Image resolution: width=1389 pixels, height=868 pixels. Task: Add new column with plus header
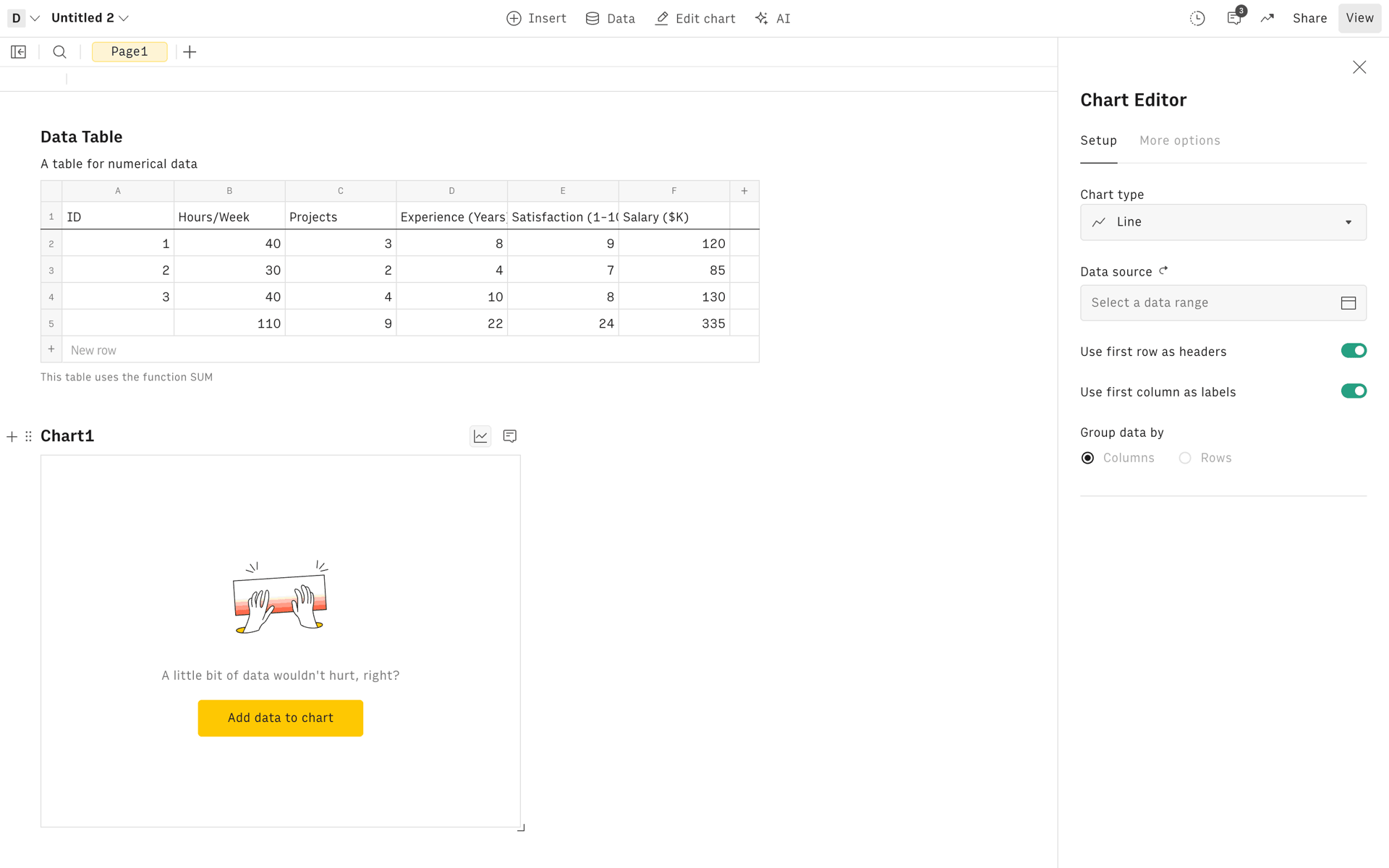pyautogui.click(x=744, y=191)
